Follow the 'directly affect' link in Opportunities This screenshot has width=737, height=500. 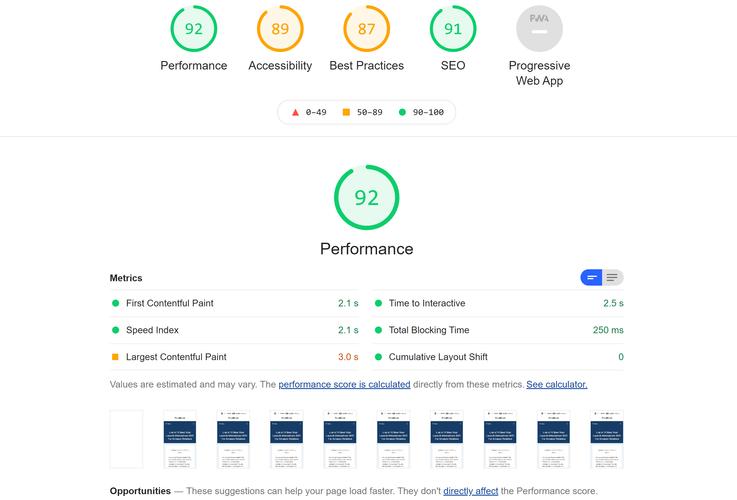point(470,491)
